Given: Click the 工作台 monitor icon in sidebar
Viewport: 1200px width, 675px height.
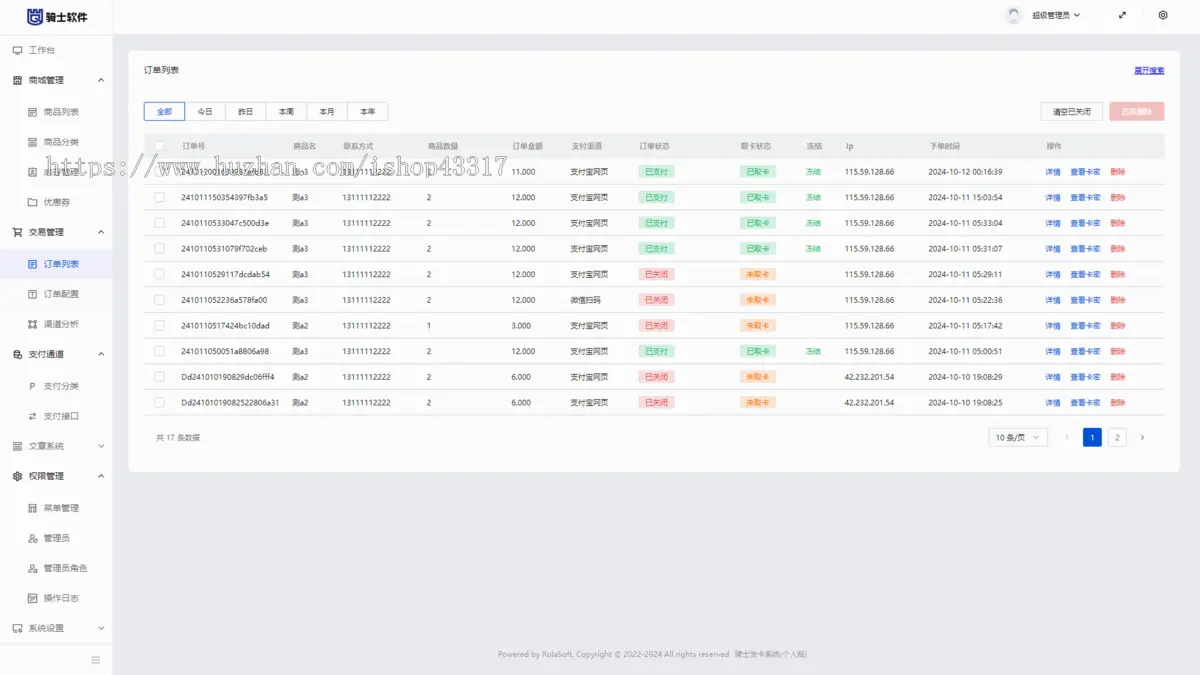Looking at the screenshot, I should point(17,50).
